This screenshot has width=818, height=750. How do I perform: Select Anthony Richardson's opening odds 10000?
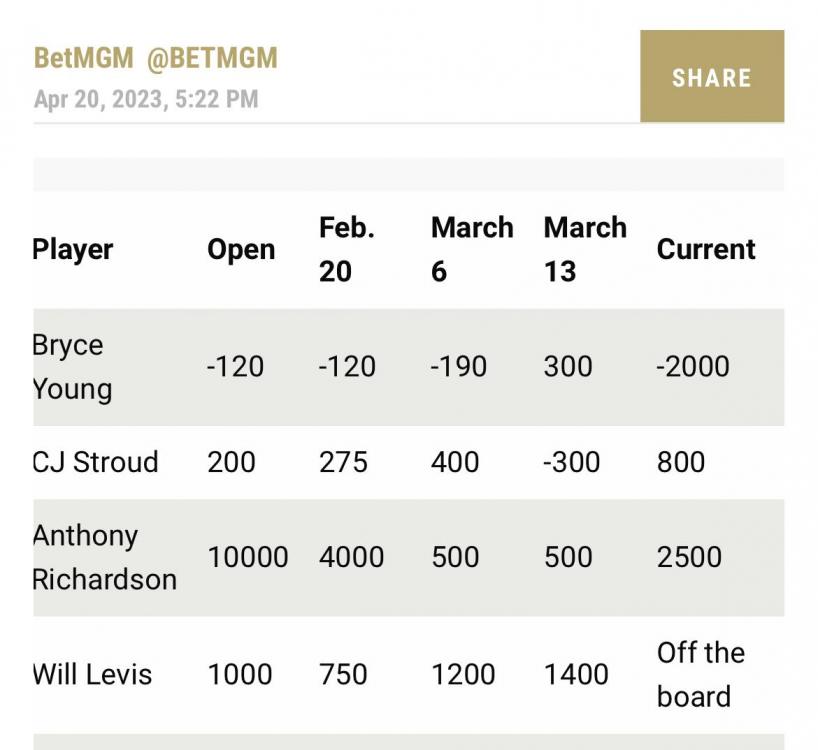pos(247,557)
